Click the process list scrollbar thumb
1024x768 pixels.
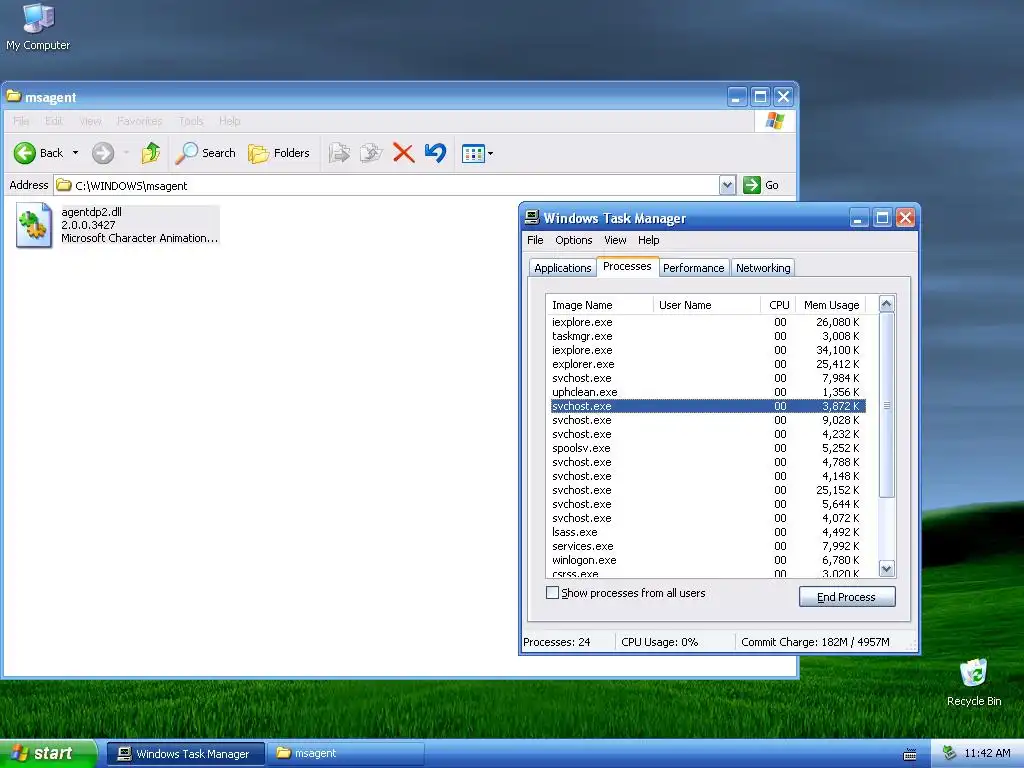pos(886,405)
